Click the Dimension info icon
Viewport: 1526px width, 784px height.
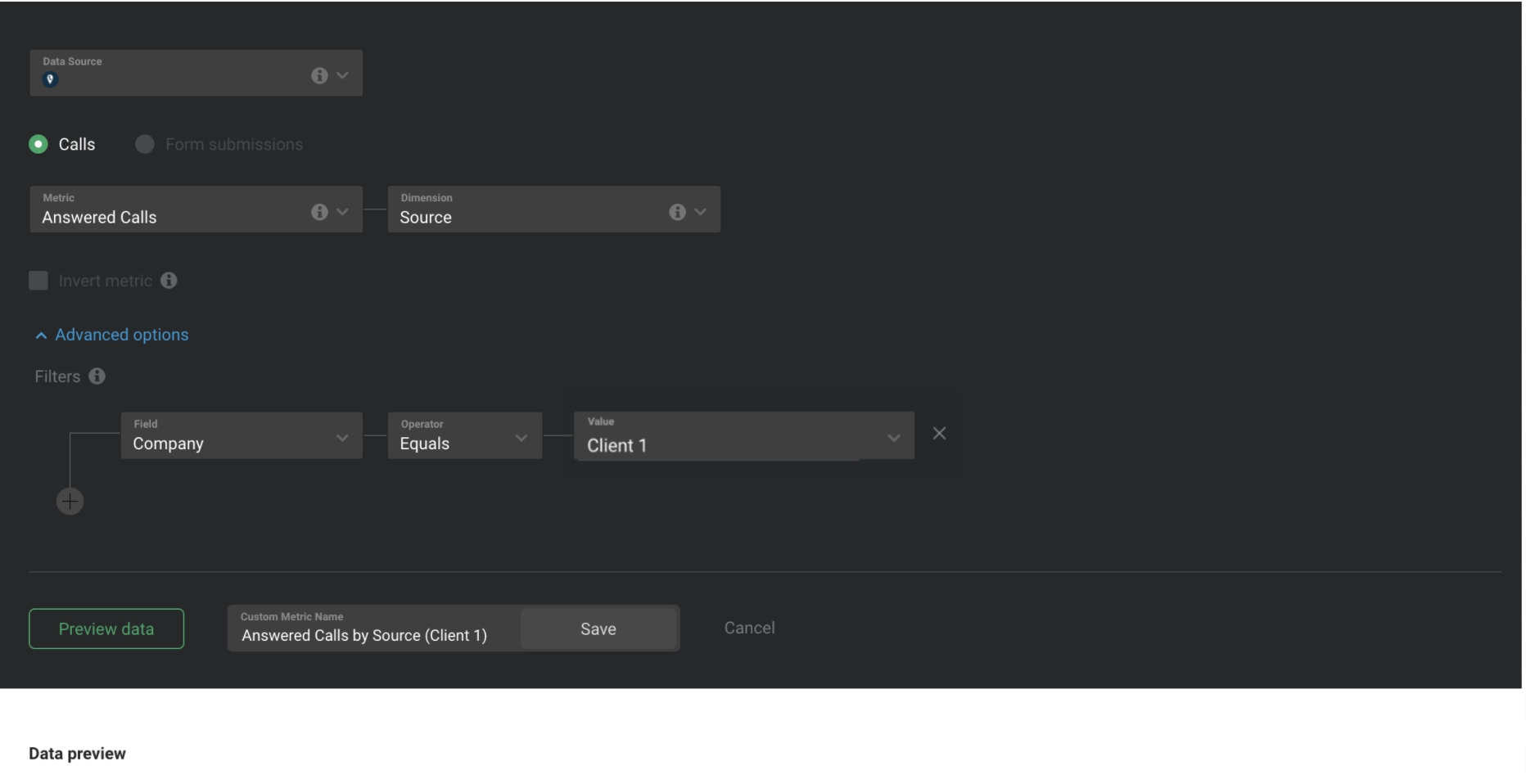[677, 211]
